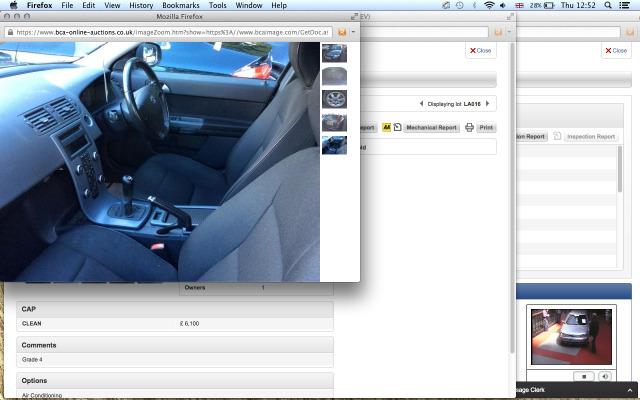Click the UK flag input source icon
This screenshot has height=400, width=640.
[519, 5]
